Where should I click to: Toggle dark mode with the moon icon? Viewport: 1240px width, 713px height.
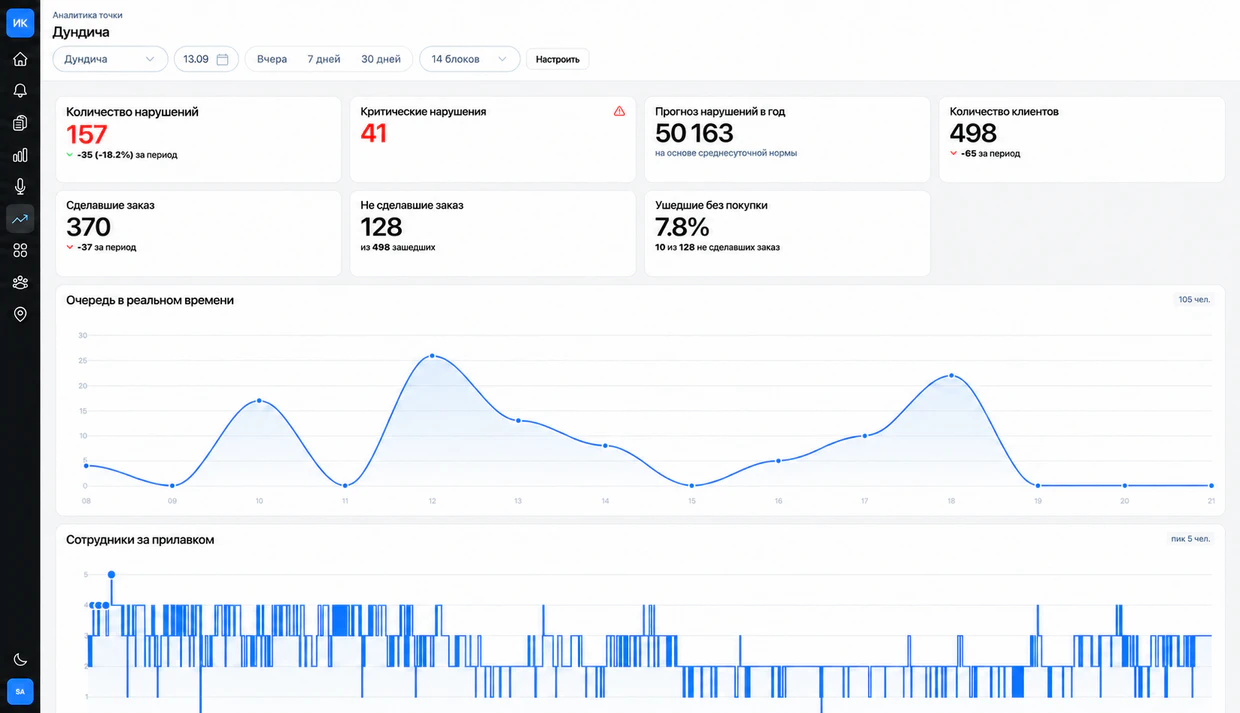click(x=20, y=660)
